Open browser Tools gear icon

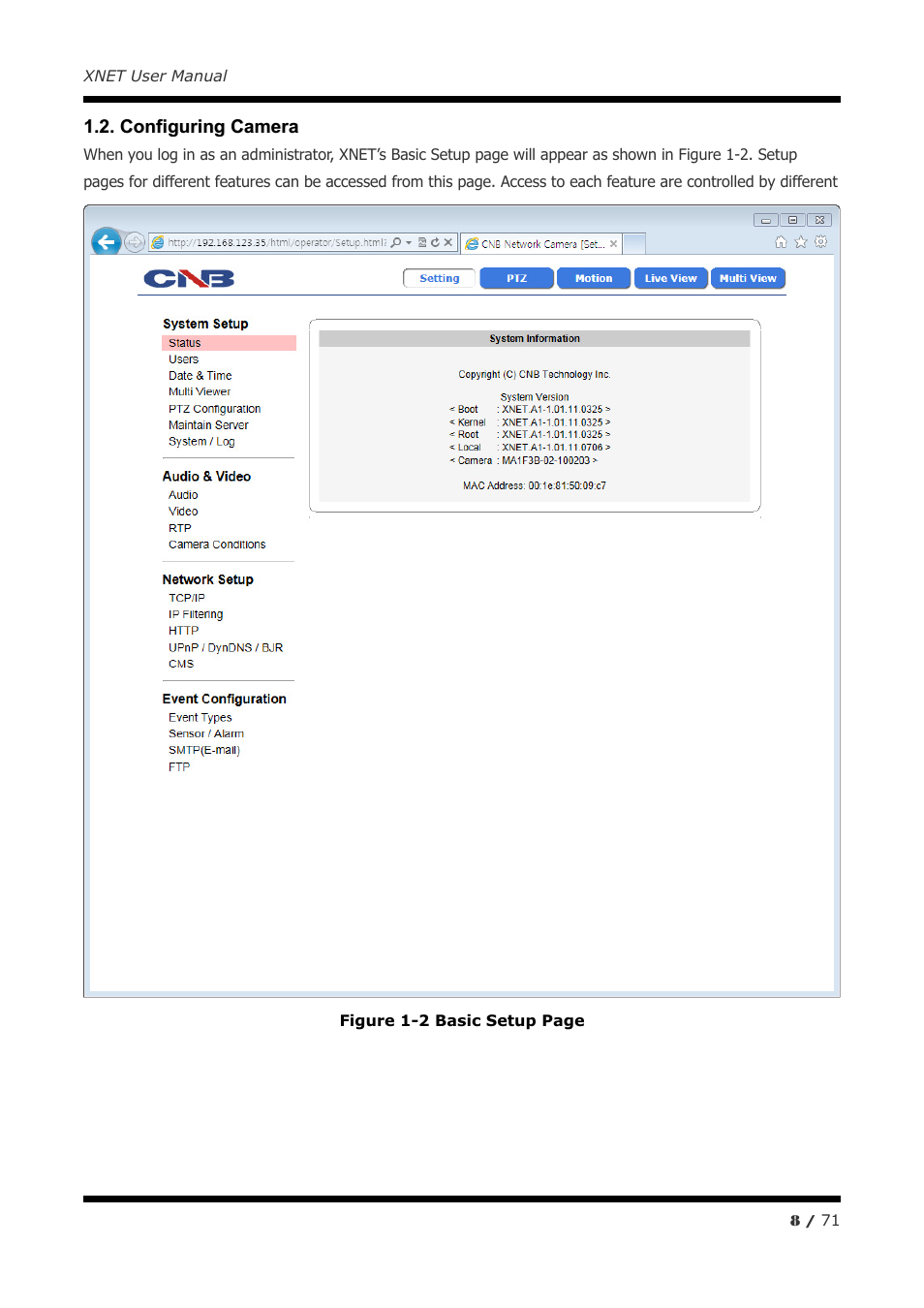click(821, 242)
